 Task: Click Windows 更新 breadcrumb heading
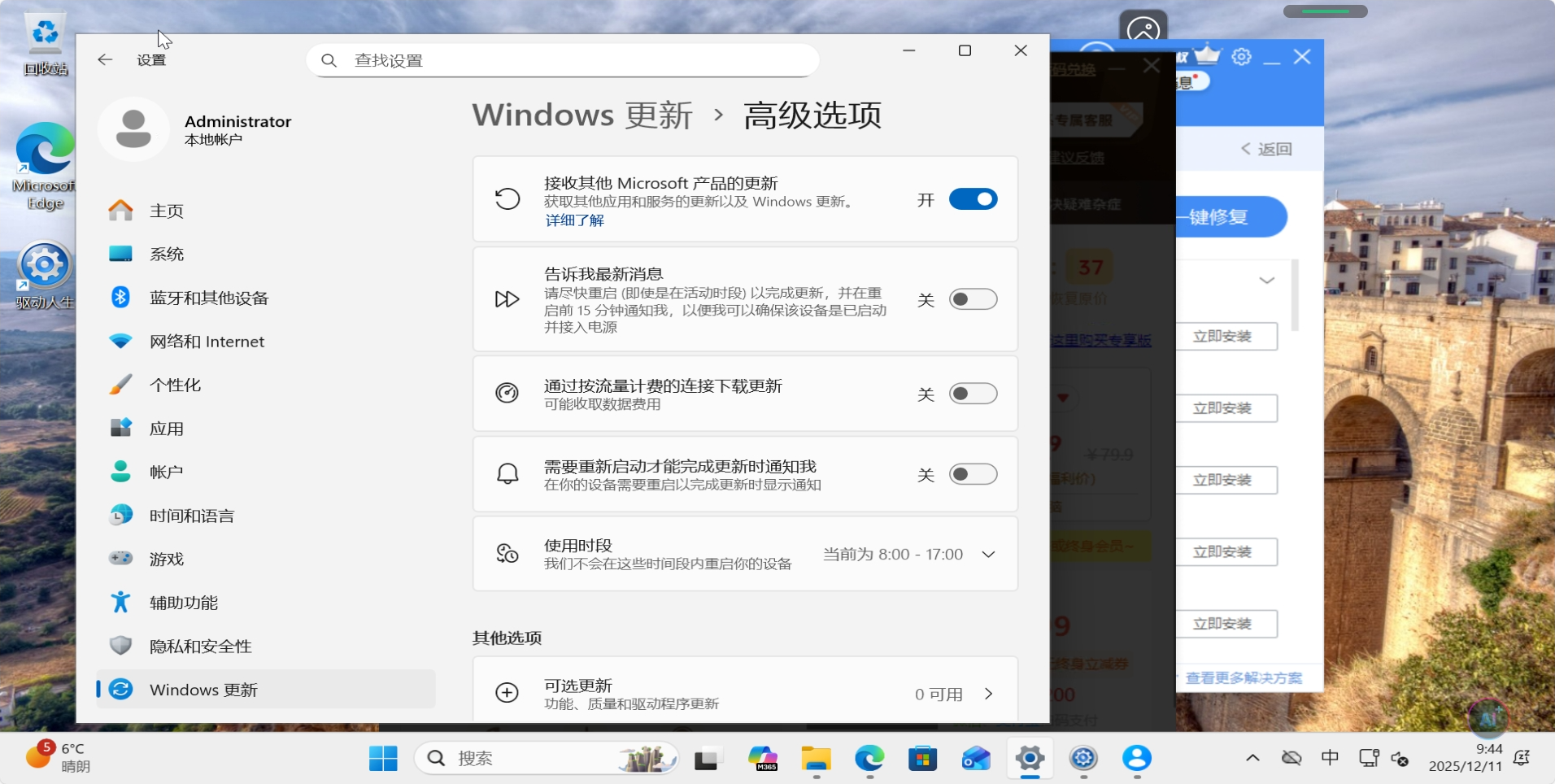coord(582,115)
